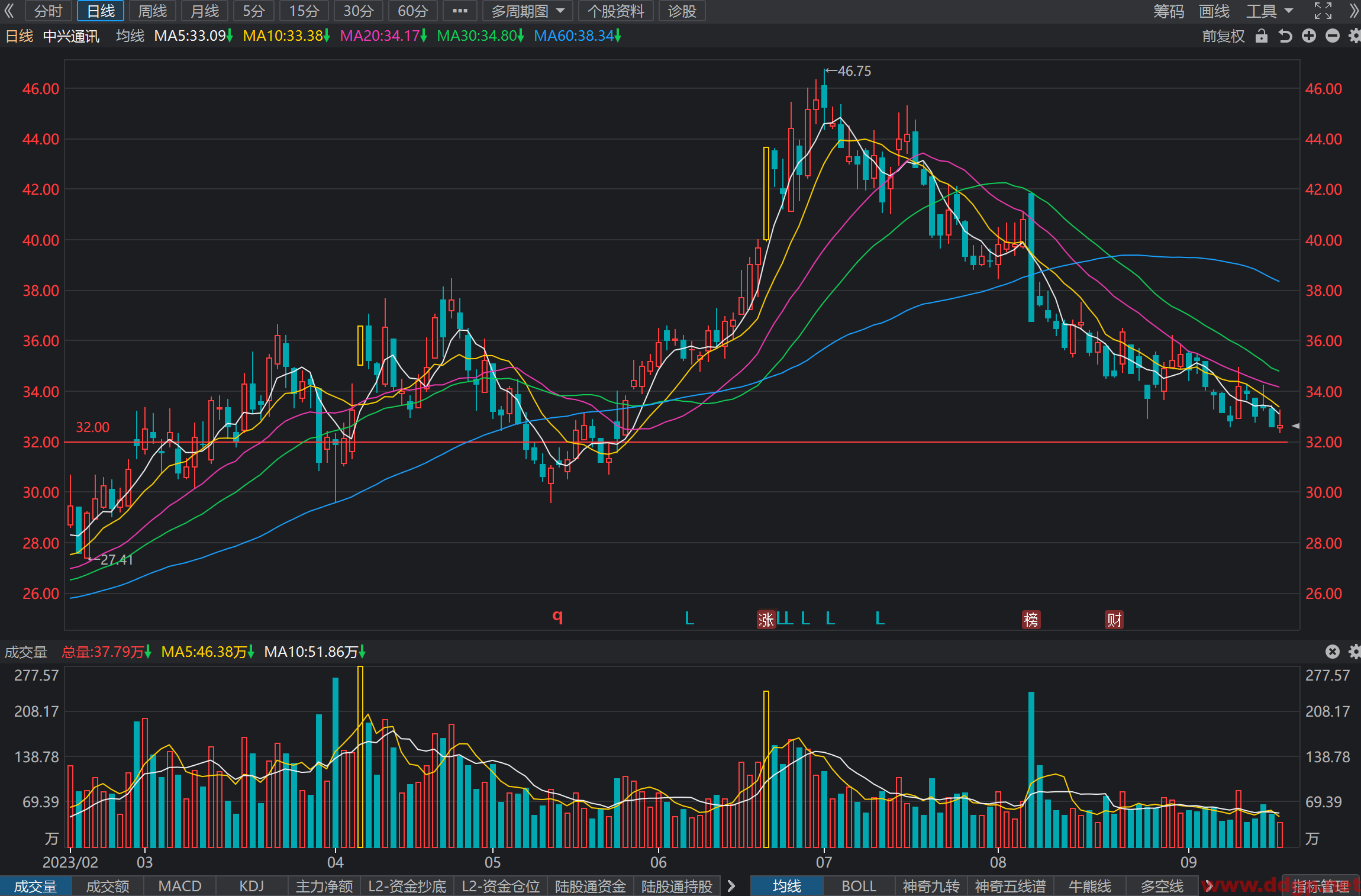
Task: Open the 工具 dropdown menu
Action: [x=1270, y=11]
